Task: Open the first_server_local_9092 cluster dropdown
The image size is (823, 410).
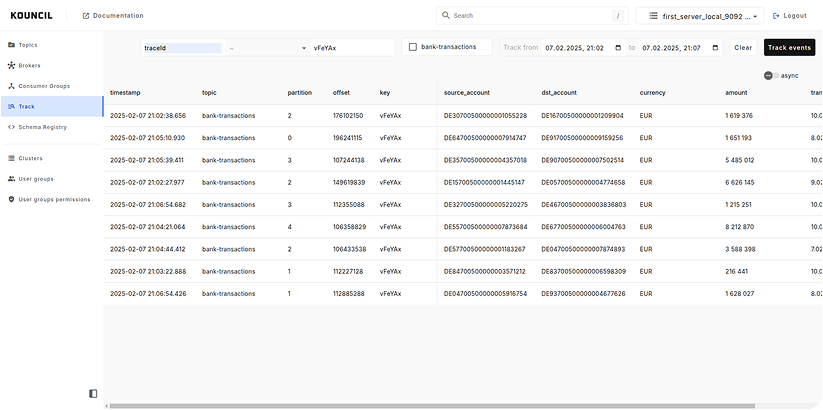Action: tap(700, 16)
